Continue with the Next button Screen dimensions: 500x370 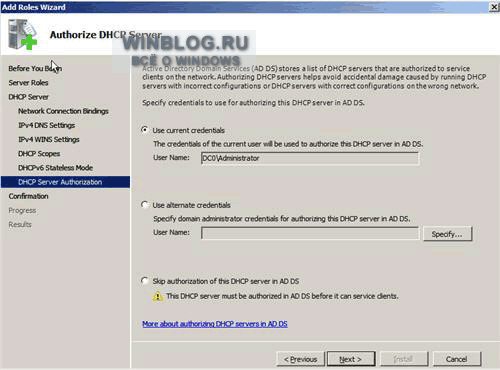(x=351, y=359)
